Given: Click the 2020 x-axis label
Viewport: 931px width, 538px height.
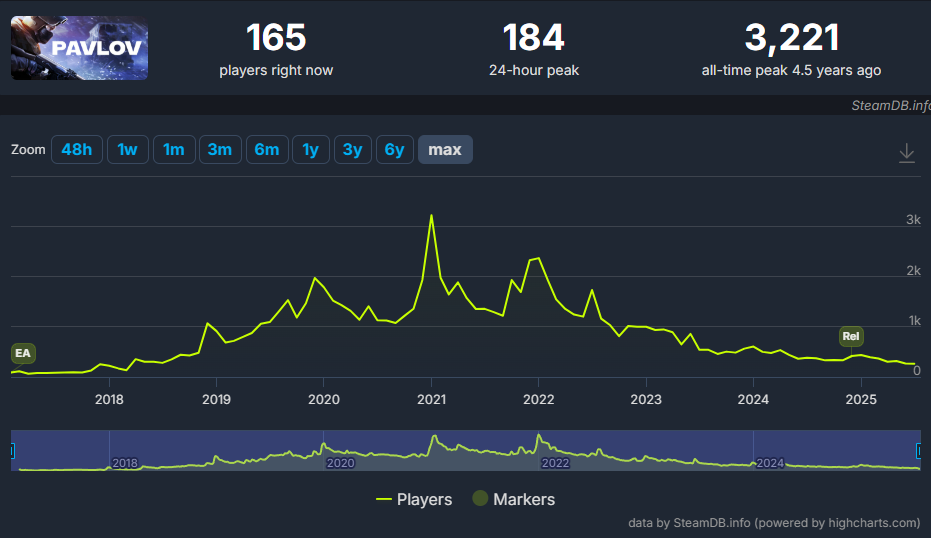Looking at the screenshot, I should coord(324,399).
